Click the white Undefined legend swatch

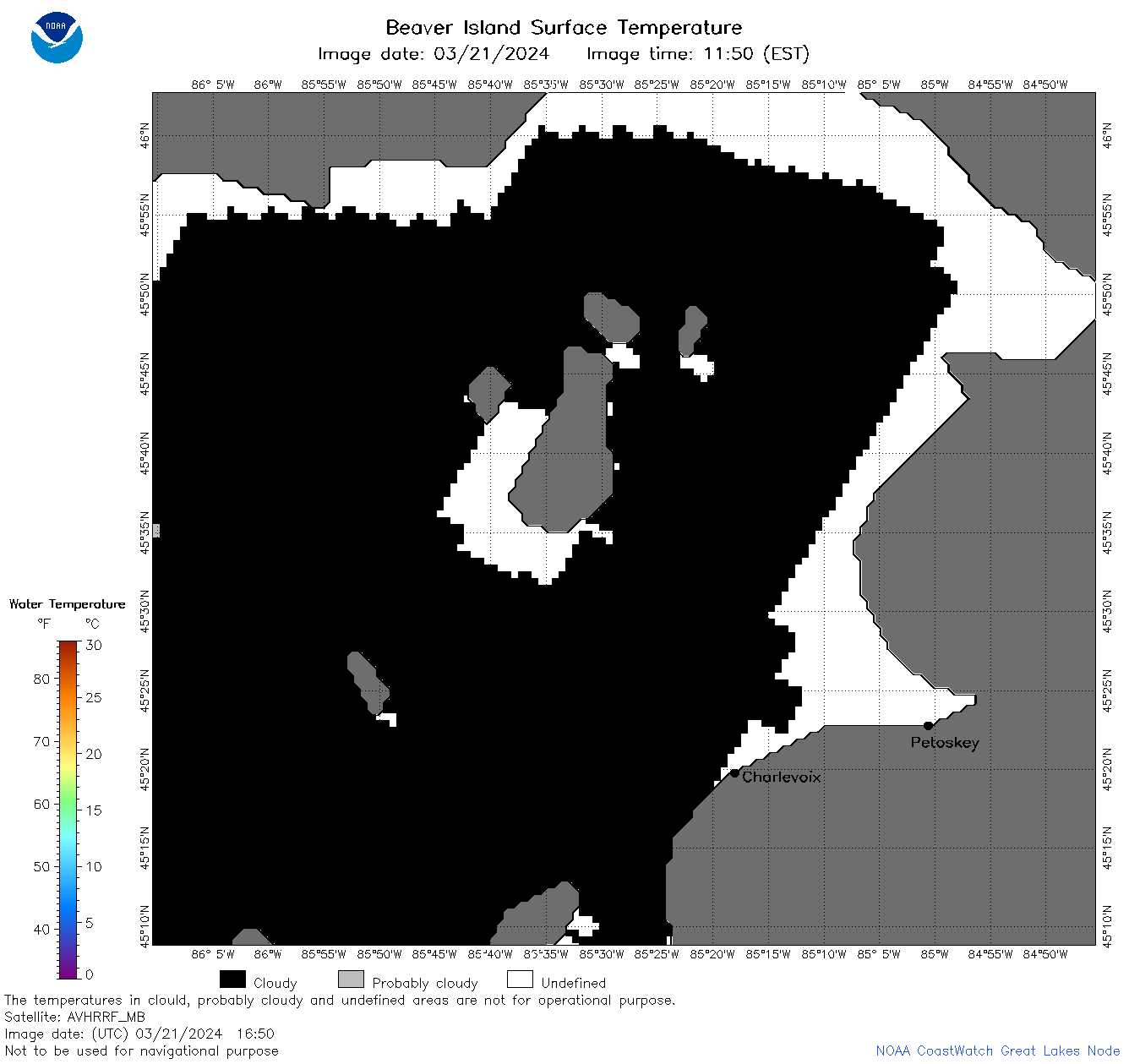(x=520, y=979)
